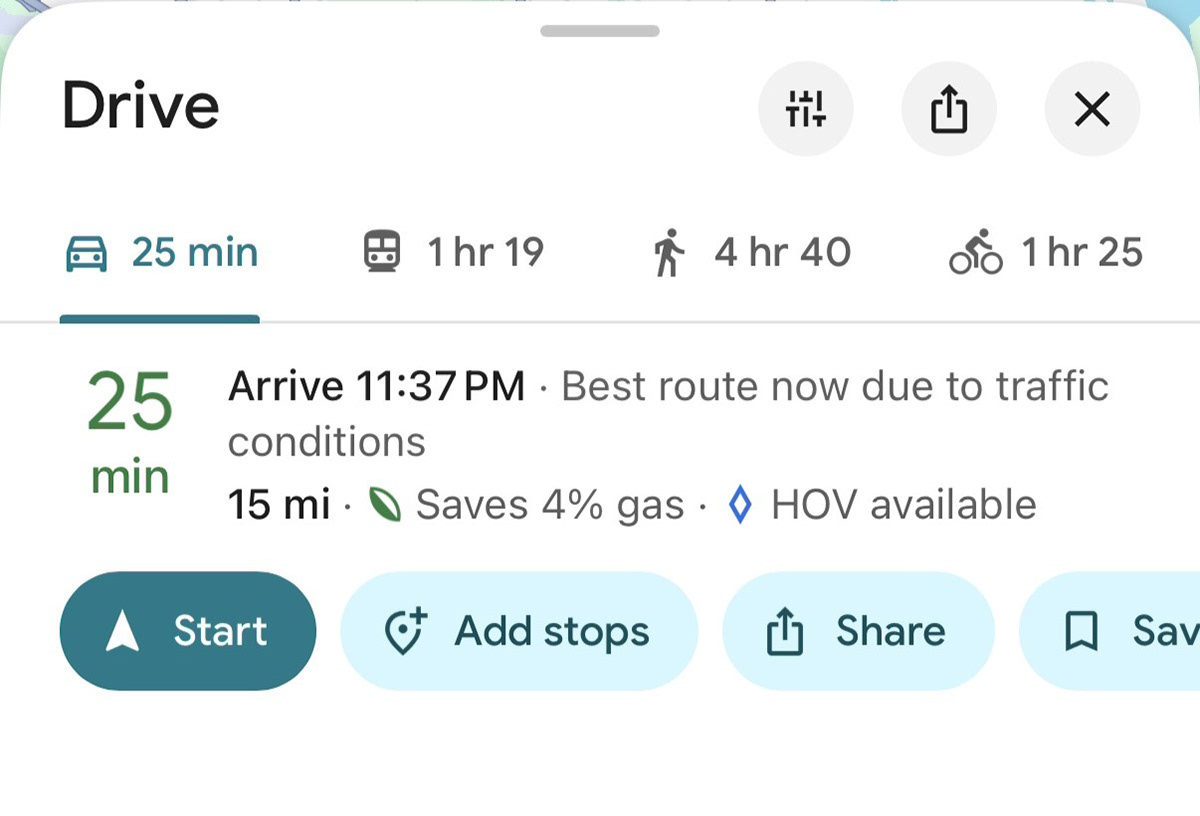Viewport: 1200px width, 816px height.
Task: Tap the Start navigation button
Action: pyautogui.click(x=188, y=631)
